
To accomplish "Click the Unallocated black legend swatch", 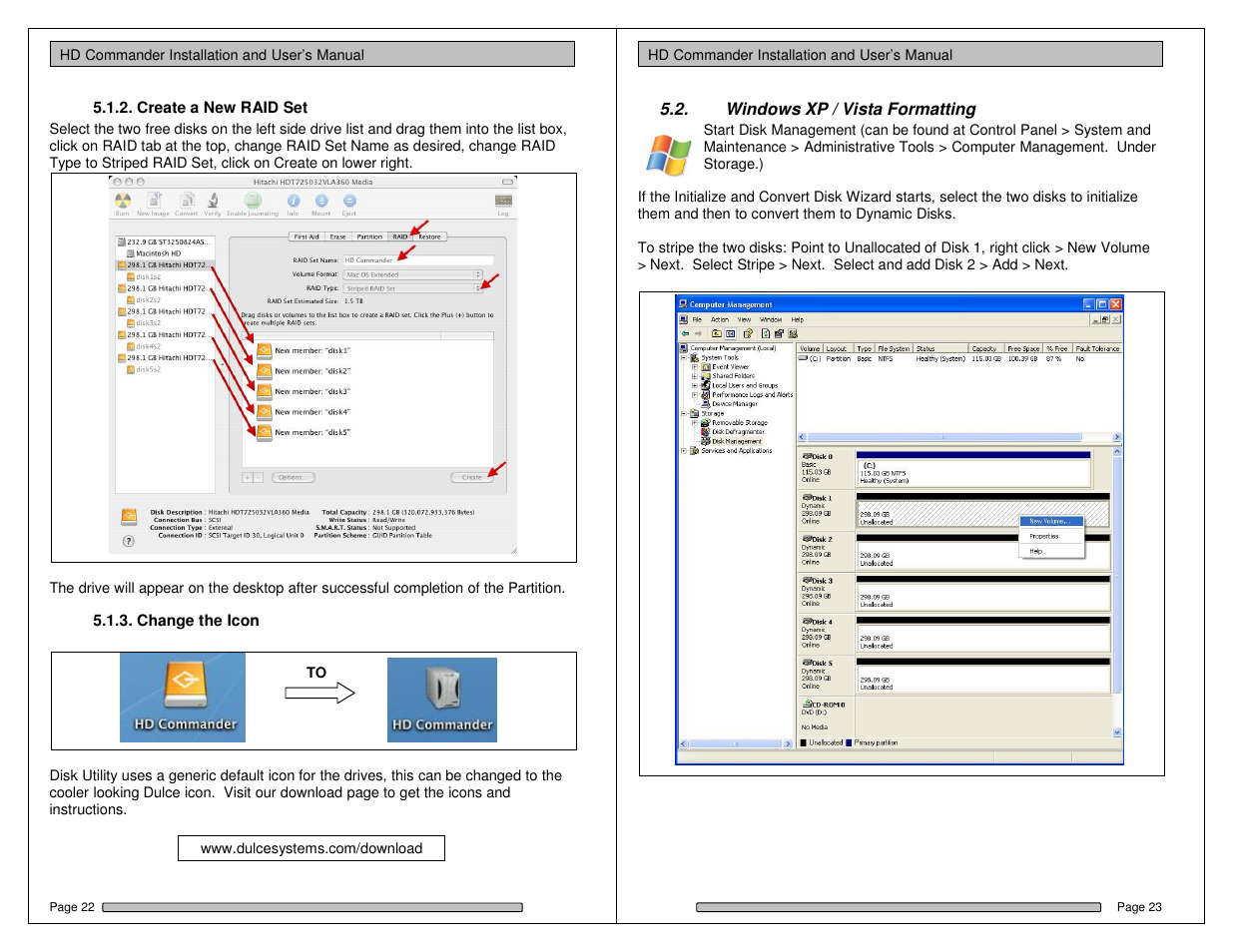I will (x=803, y=742).
